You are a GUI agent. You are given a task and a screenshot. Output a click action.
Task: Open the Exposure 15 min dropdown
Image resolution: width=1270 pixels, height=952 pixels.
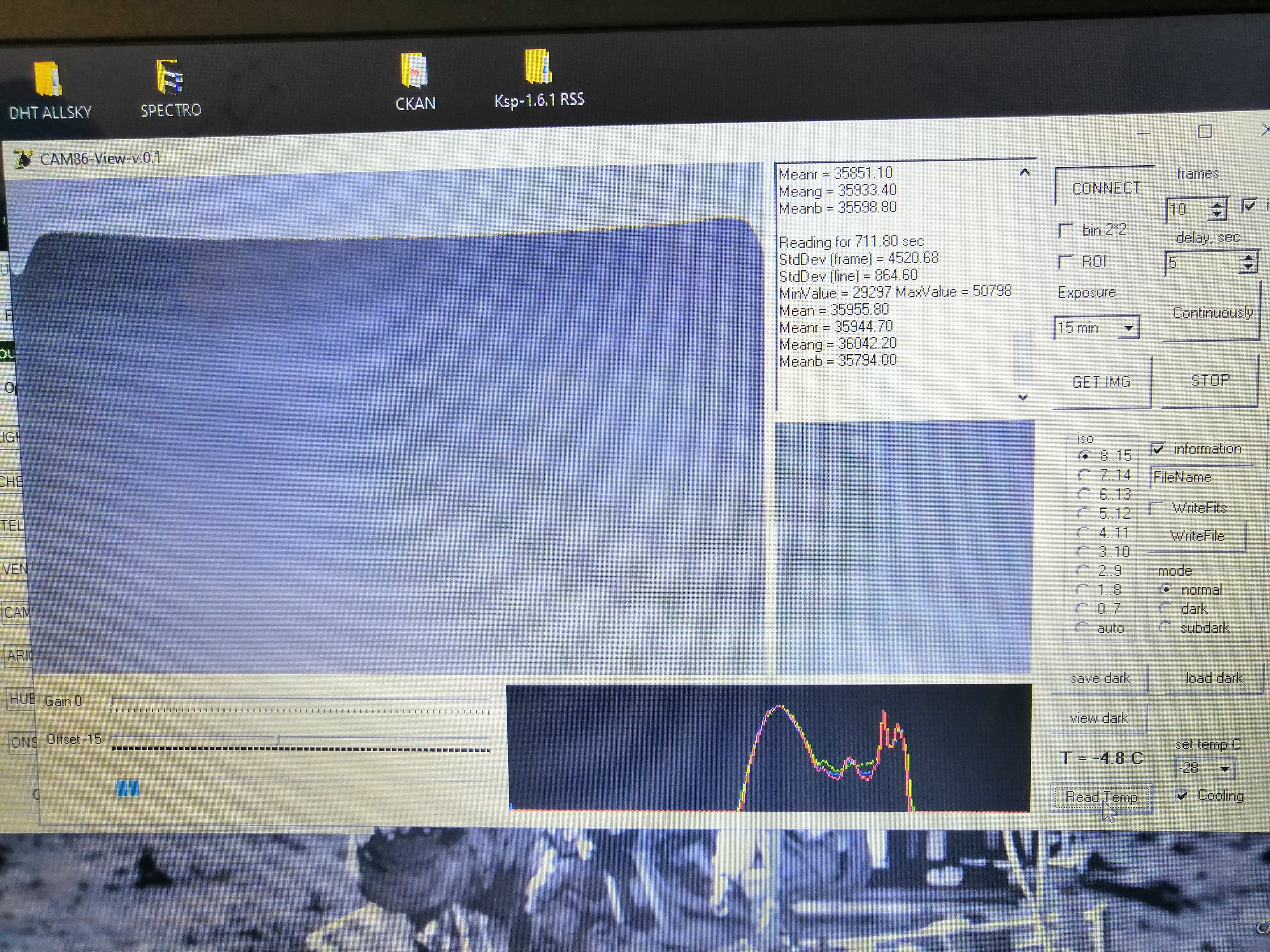1129,328
